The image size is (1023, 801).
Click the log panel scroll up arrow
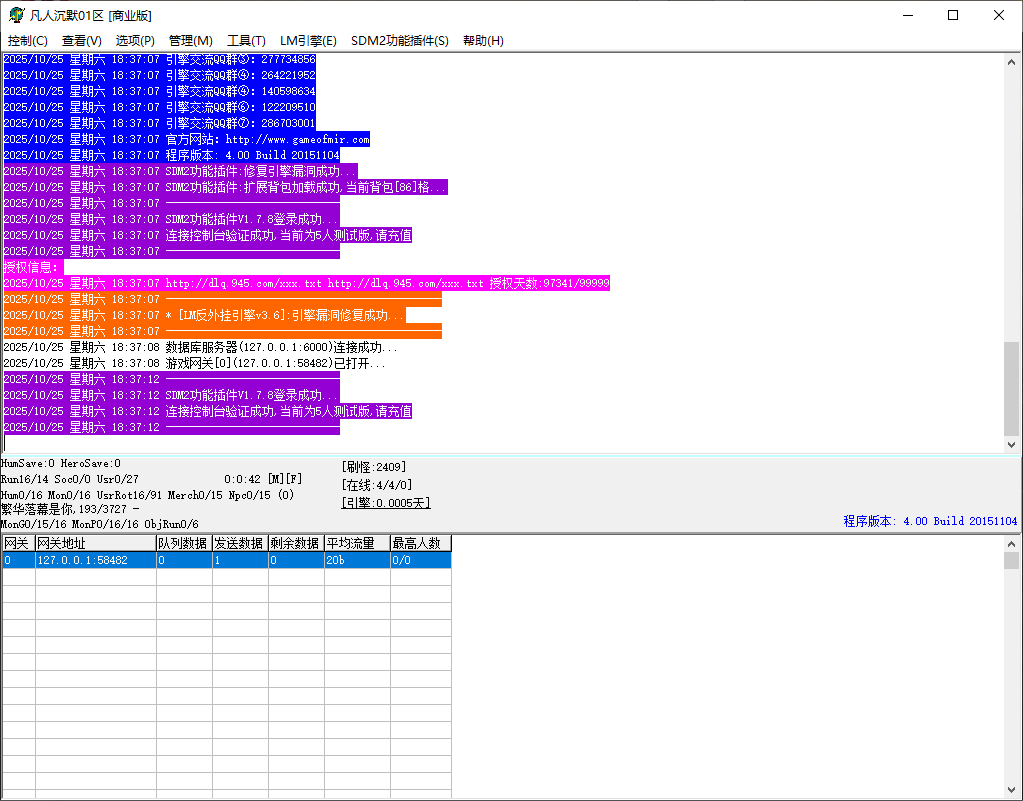[1012, 62]
